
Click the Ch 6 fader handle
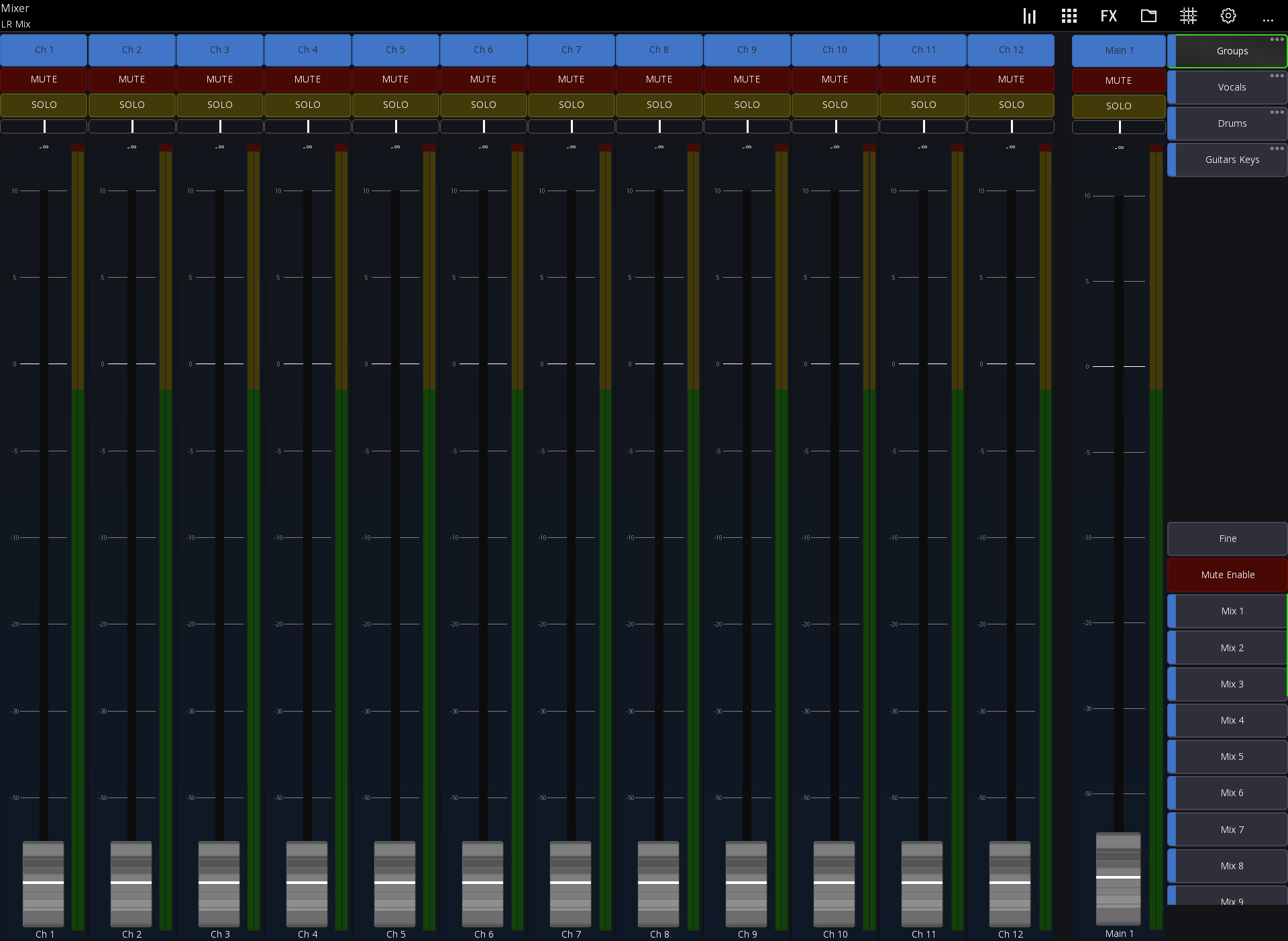[x=483, y=883]
